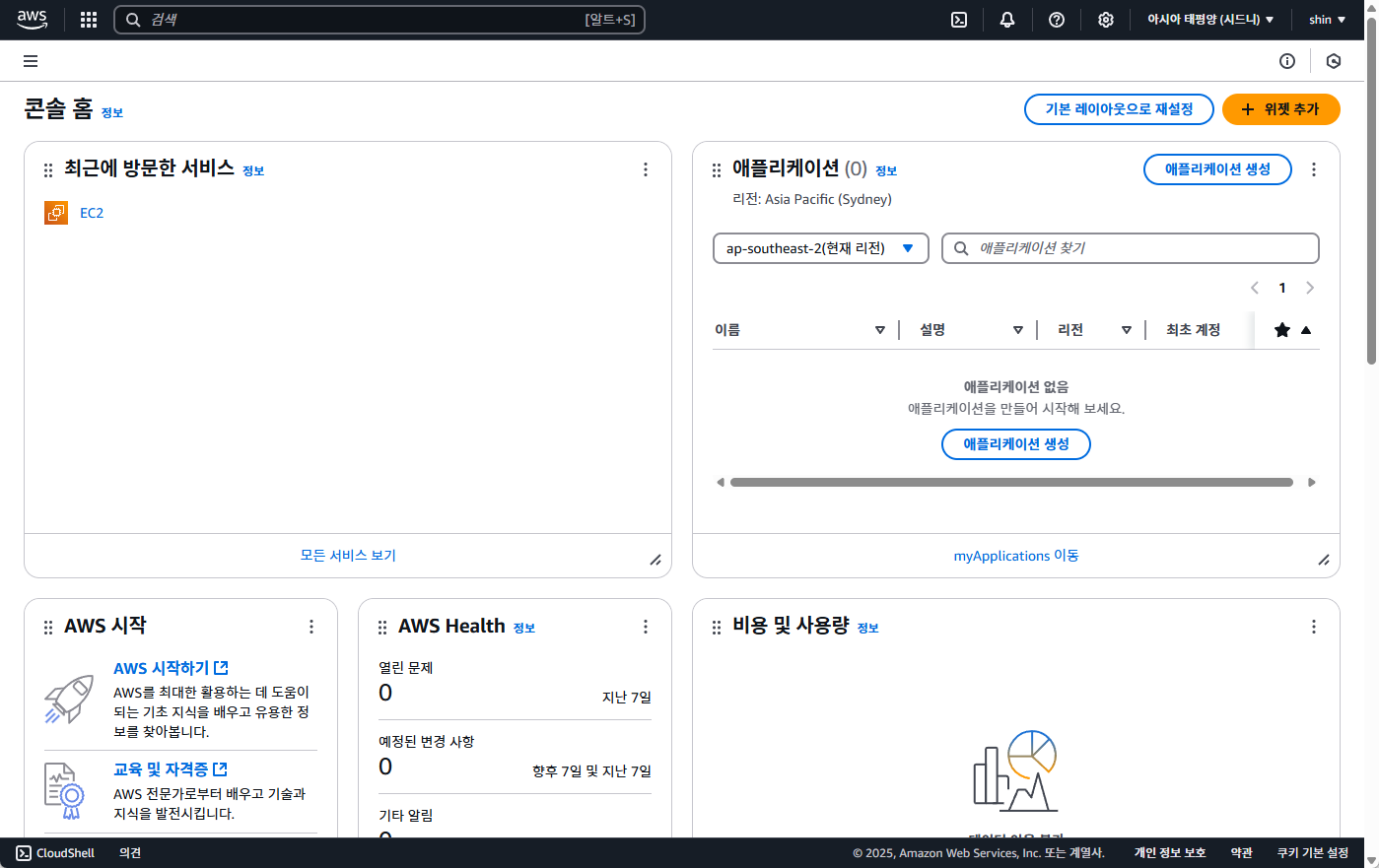Toggle the hamburger navigation menu
Screen dimensions: 1379x868
coord(31,61)
